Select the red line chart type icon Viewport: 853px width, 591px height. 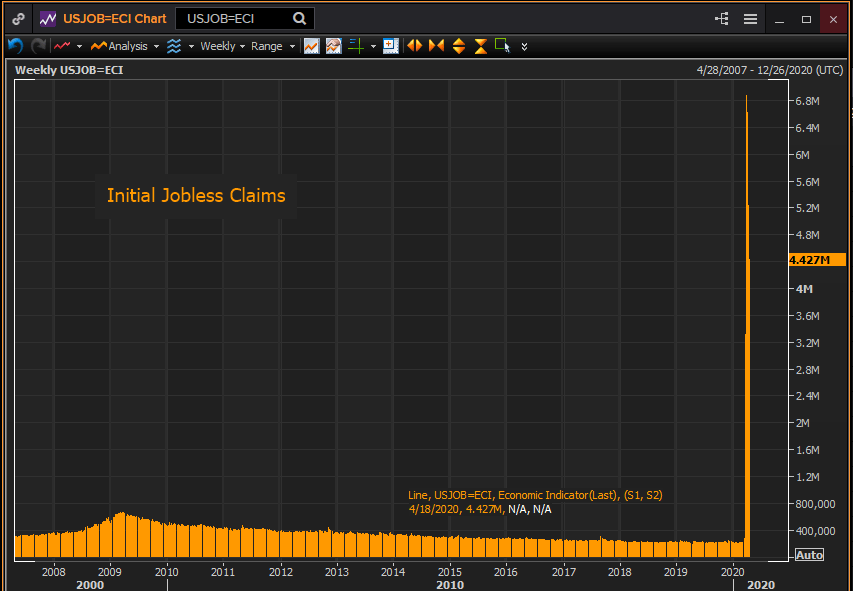click(62, 46)
